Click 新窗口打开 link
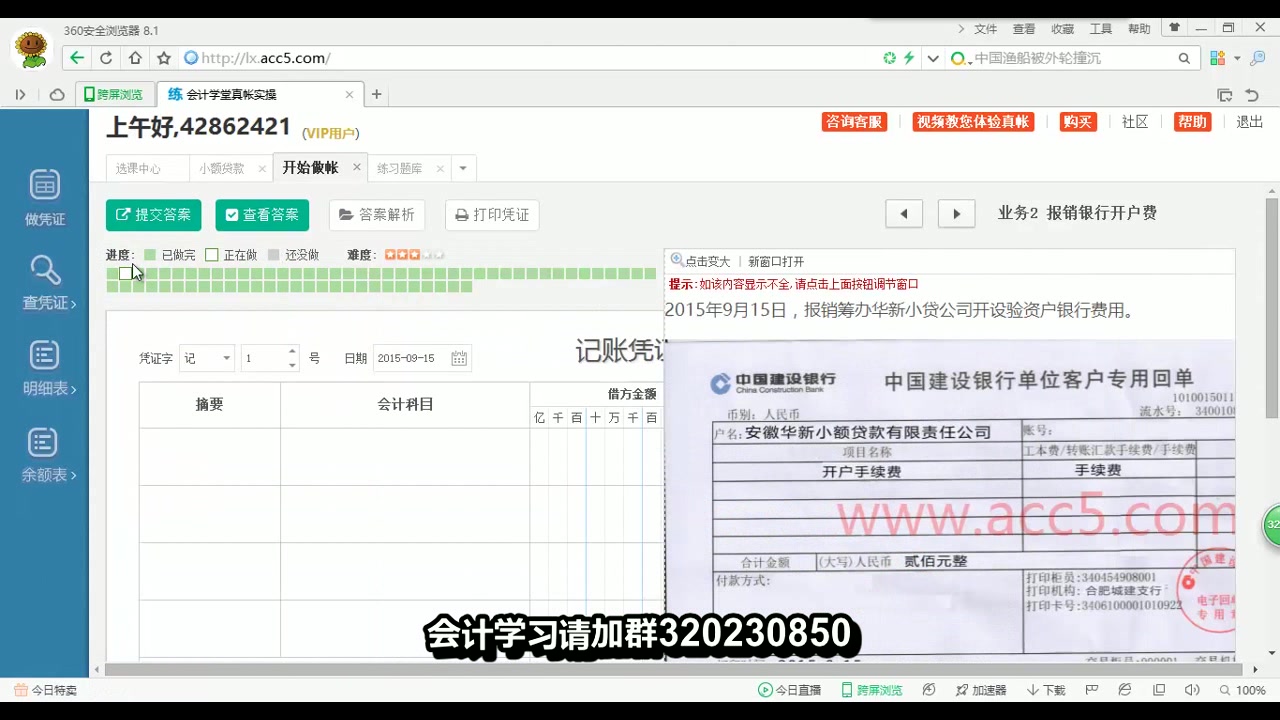The width and height of the screenshot is (1280, 720). [x=776, y=261]
